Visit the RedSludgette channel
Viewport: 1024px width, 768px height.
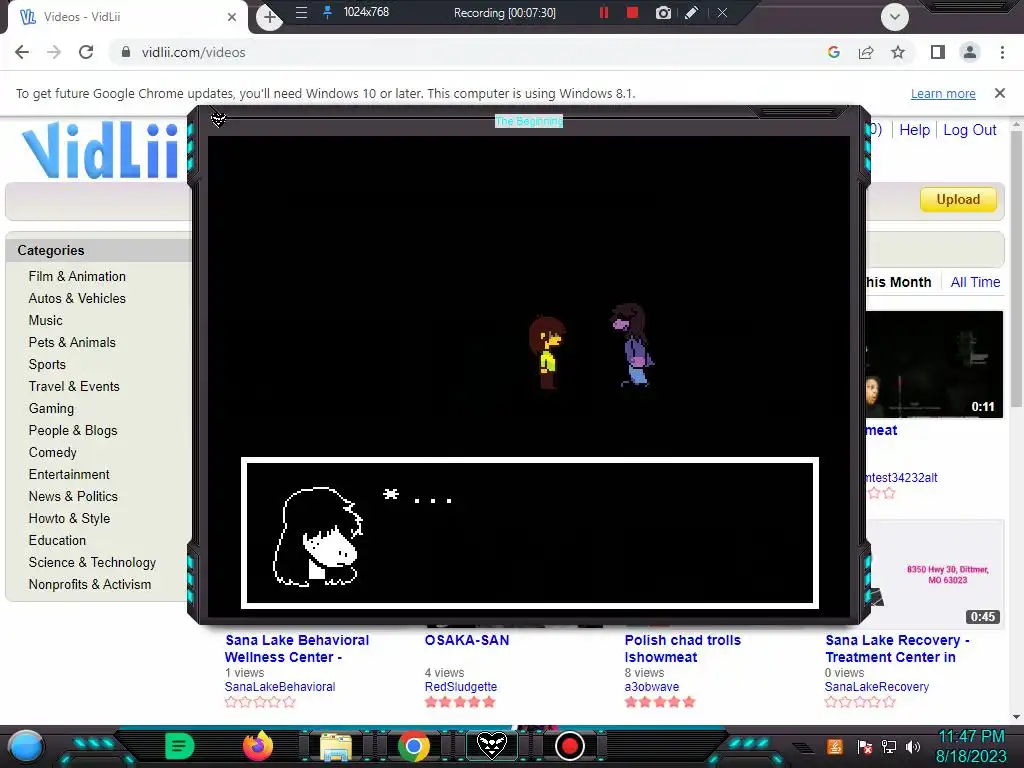click(x=460, y=687)
